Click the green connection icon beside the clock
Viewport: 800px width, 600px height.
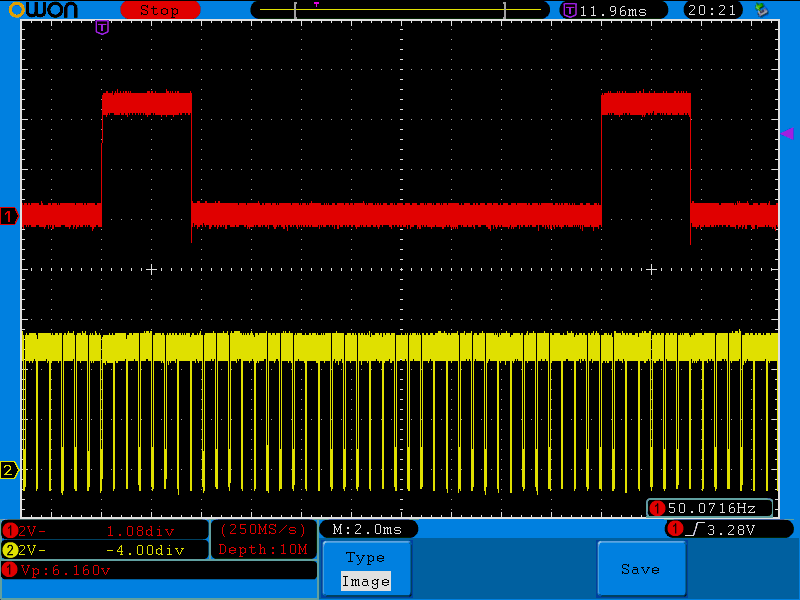[x=762, y=10]
